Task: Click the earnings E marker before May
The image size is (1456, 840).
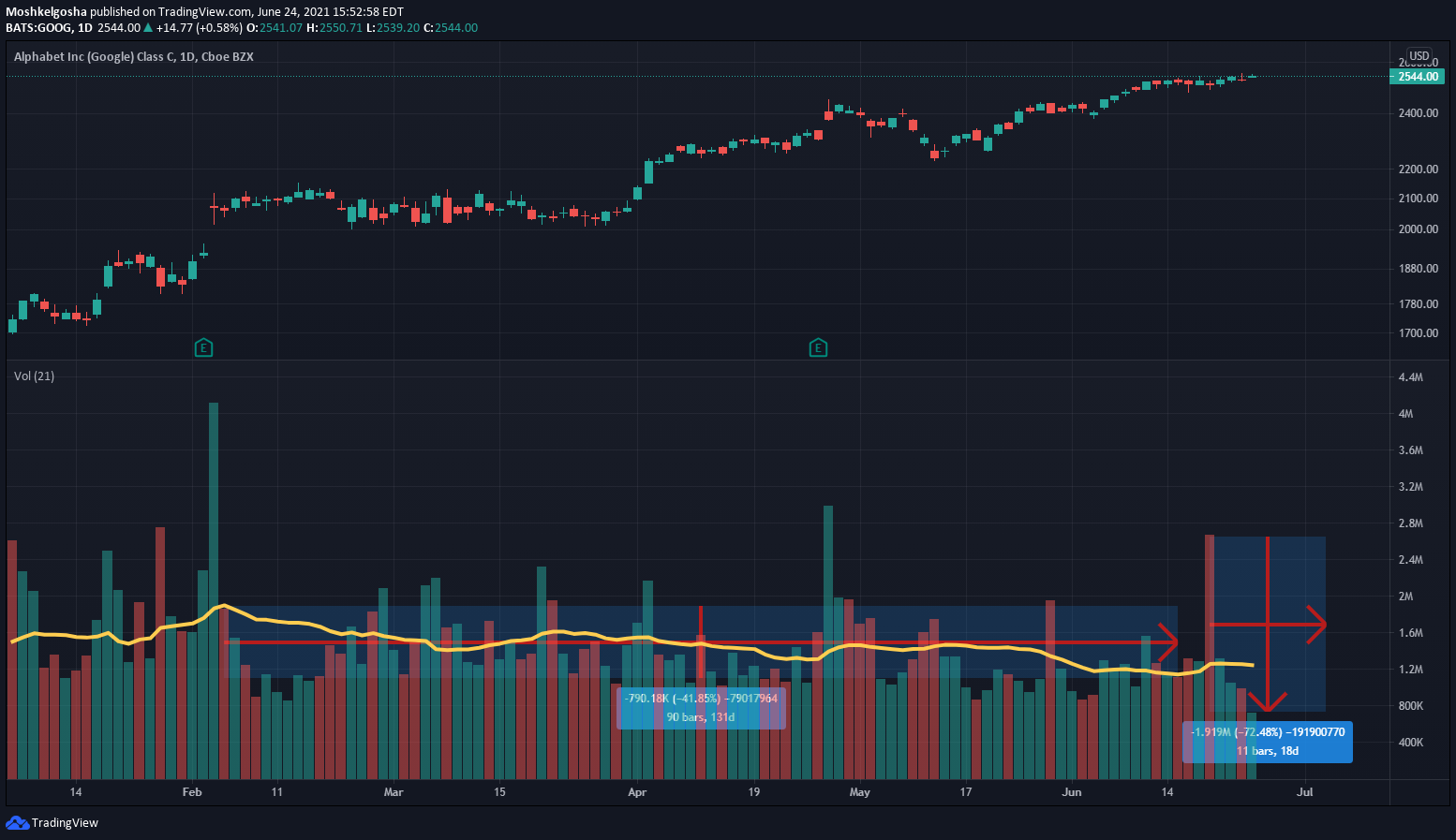Action: (818, 348)
